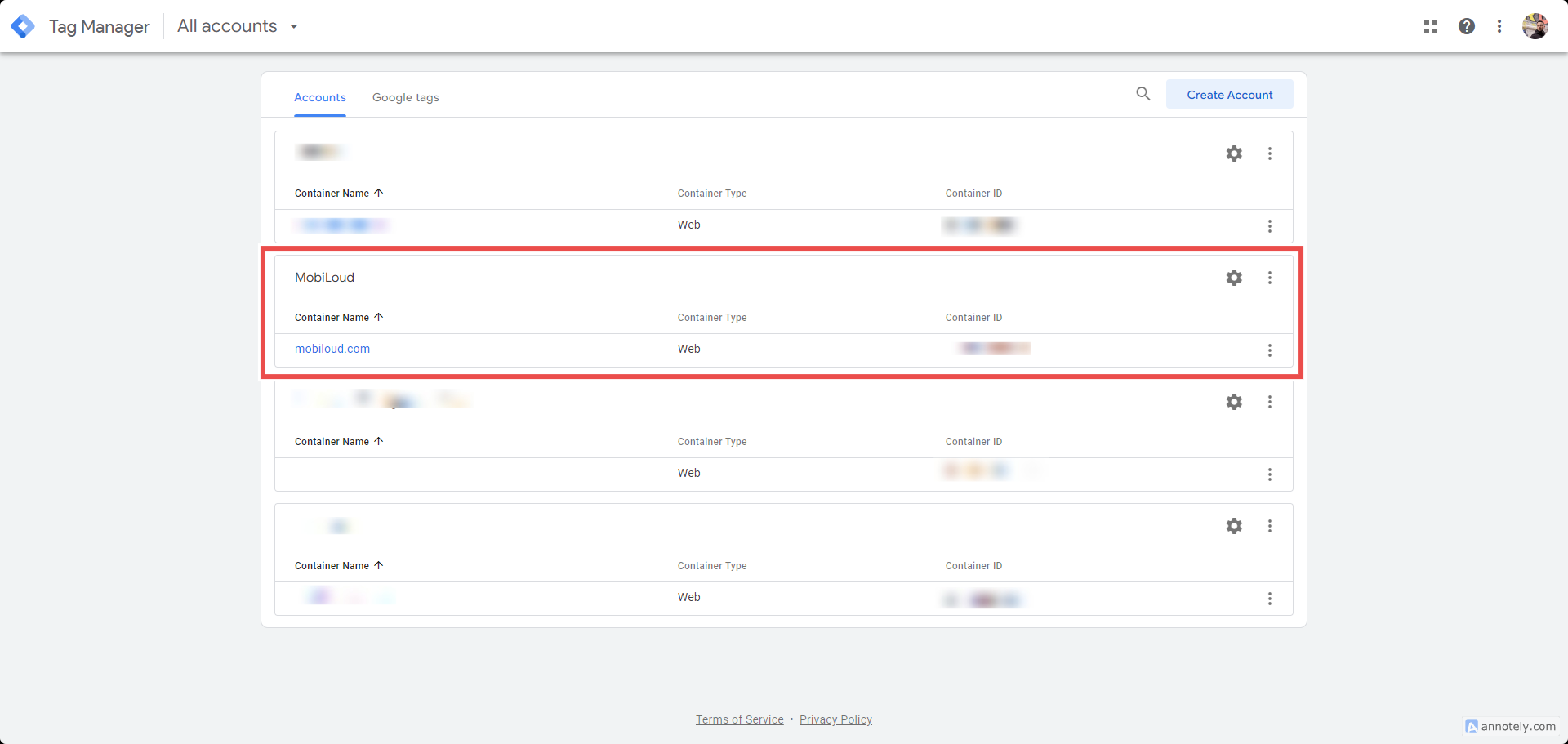Open MobiLoud account settings gear
This screenshot has width=1568, height=744.
pos(1234,278)
